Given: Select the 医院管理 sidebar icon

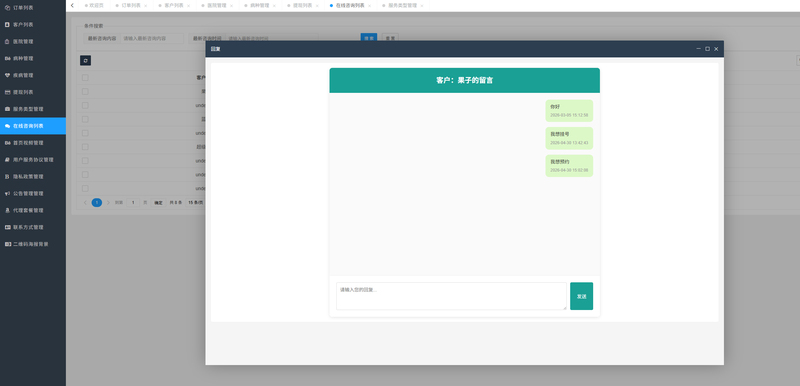Looking at the screenshot, I should 7,41.
